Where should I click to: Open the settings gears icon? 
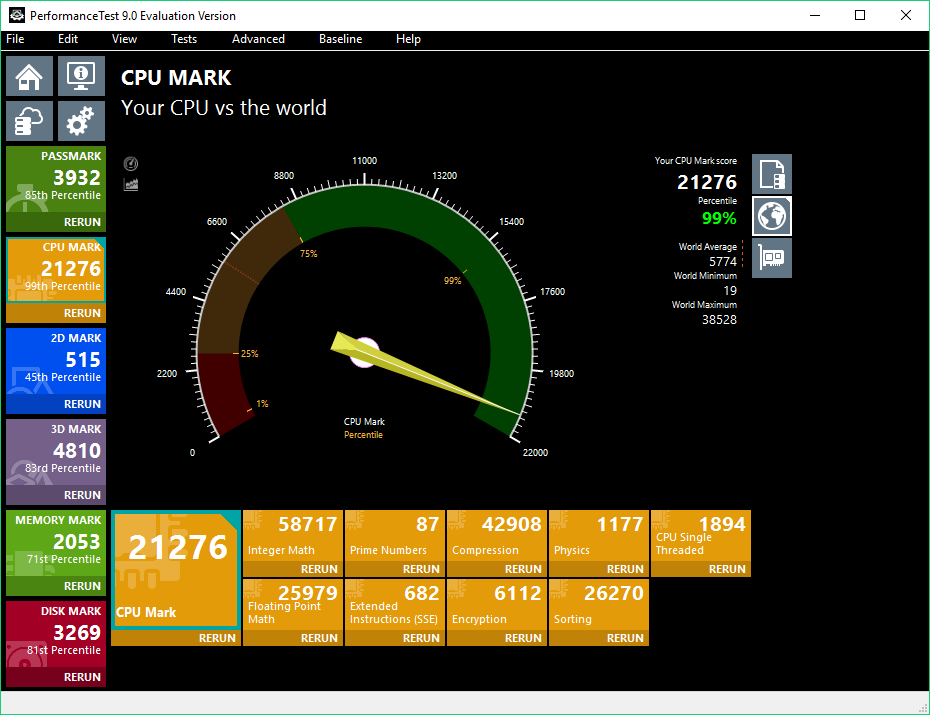pos(81,121)
